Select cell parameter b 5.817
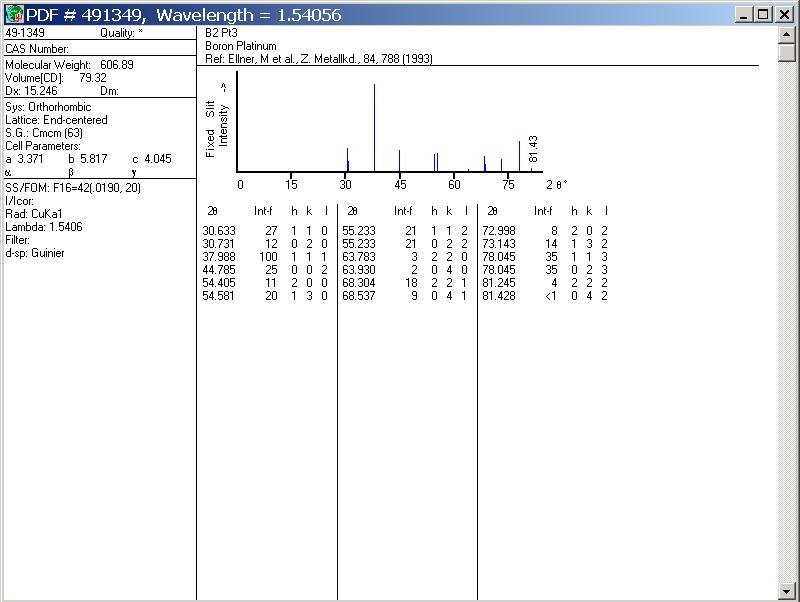This screenshot has width=800, height=602. click(x=88, y=159)
